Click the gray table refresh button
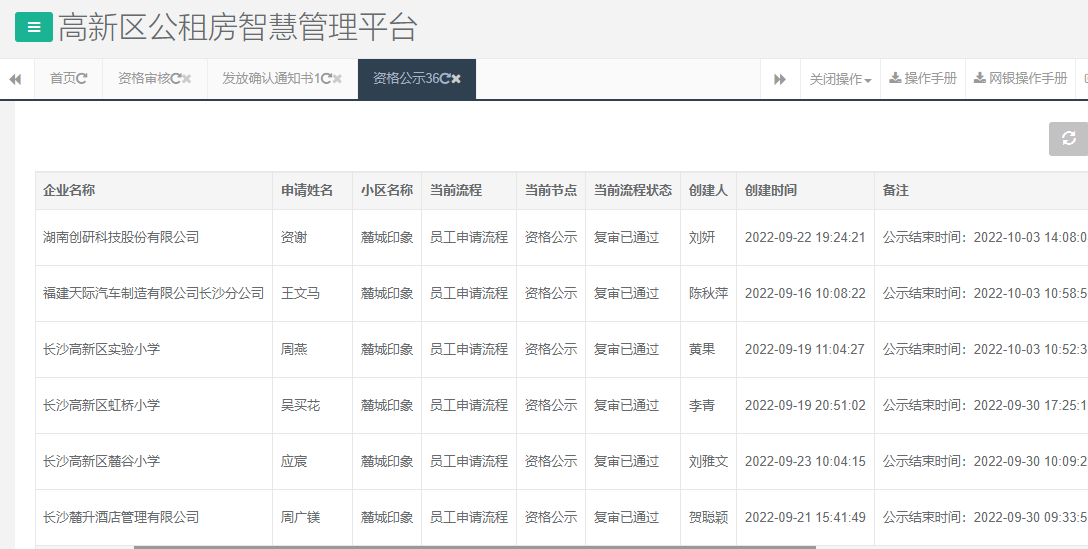 point(1068,139)
